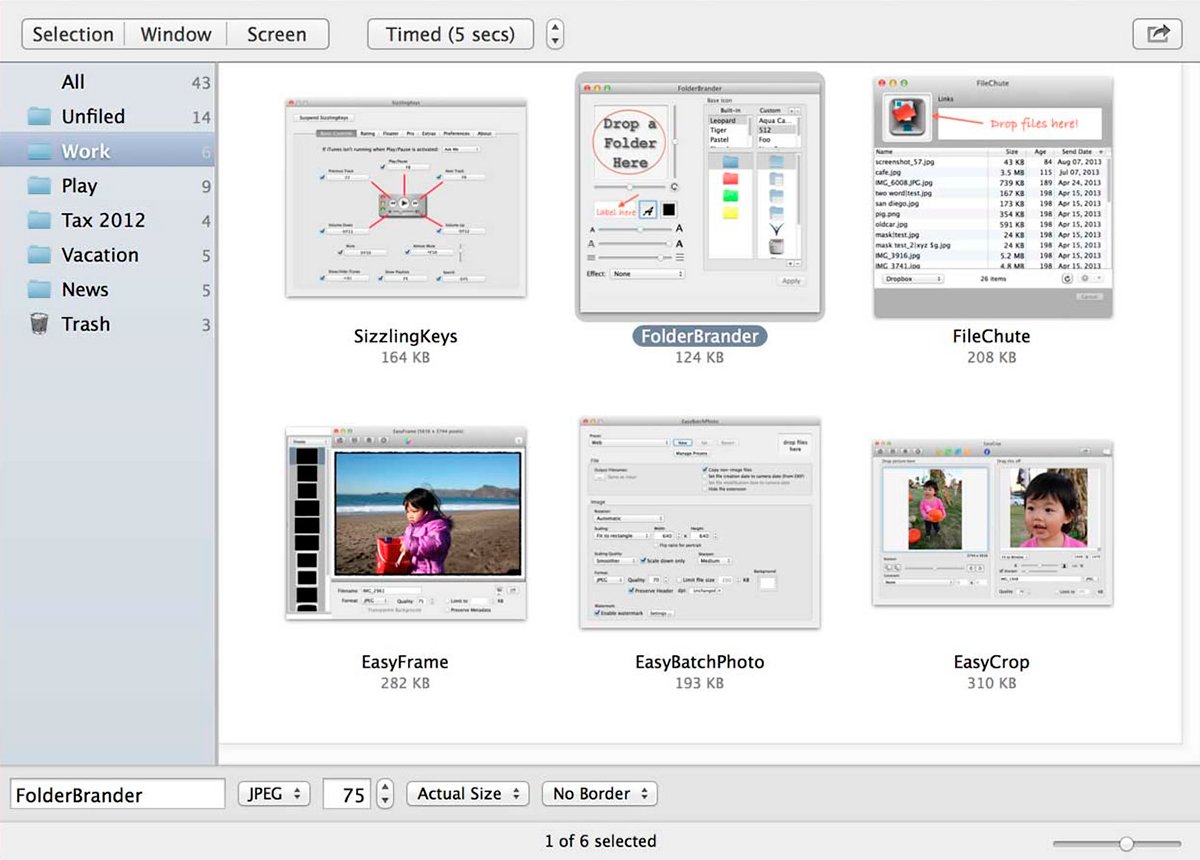Show All screenshots in sidebar

coord(73,82)
